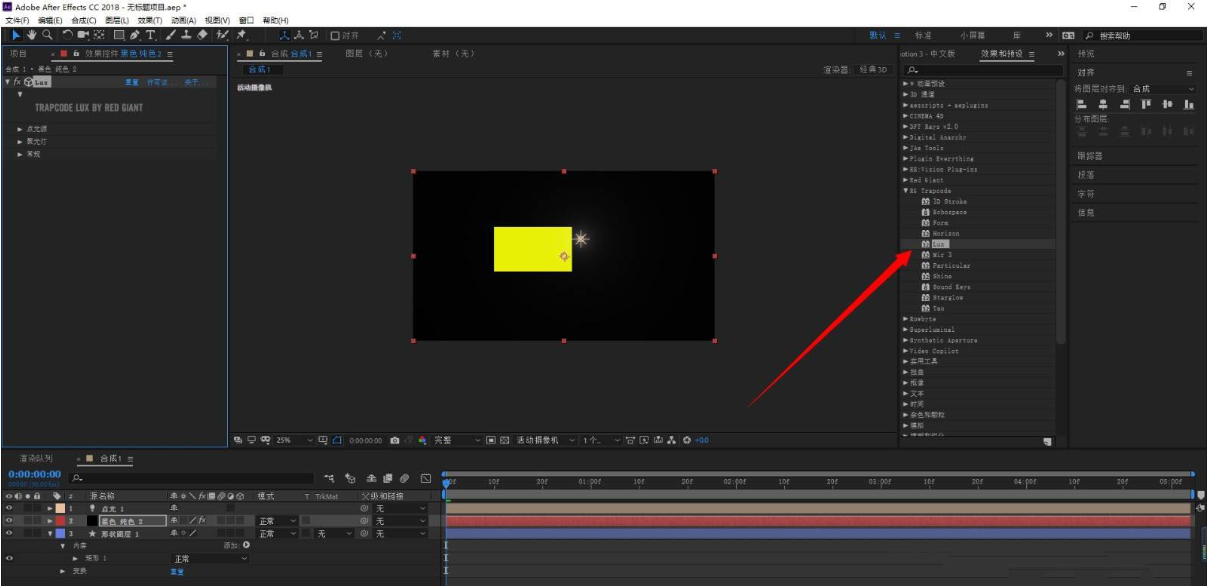Toggle region of interest button in viewer
The width and height of the screenshot is (1207, 587).
coord(492,440)
